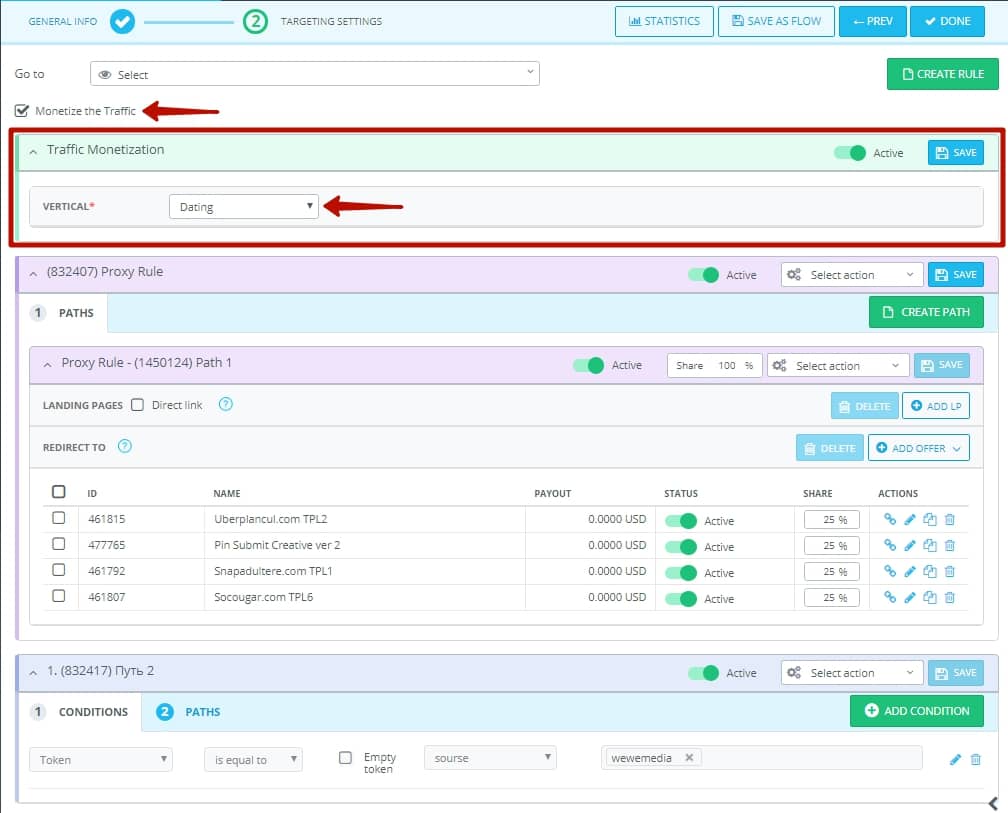Click the Done button
Viewport: 1008px width, 813px height.
(x=948, y=21)
